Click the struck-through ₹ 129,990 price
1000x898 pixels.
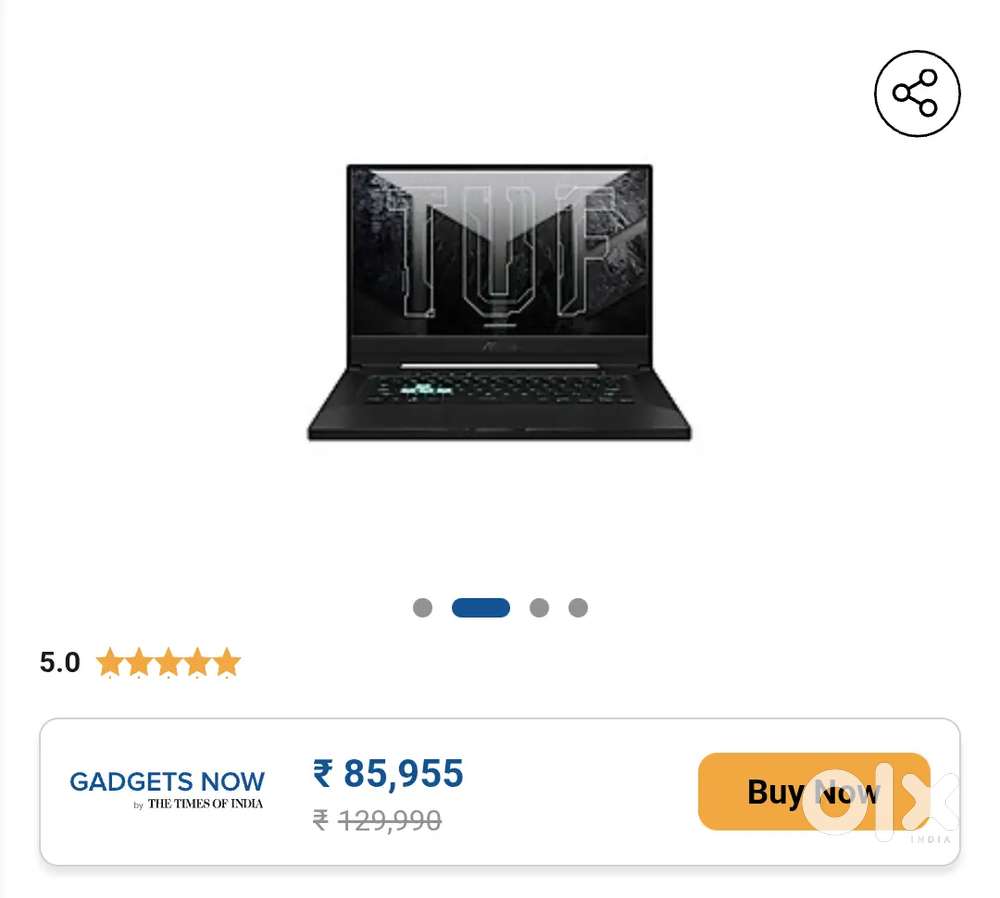[x=377, y=820]
